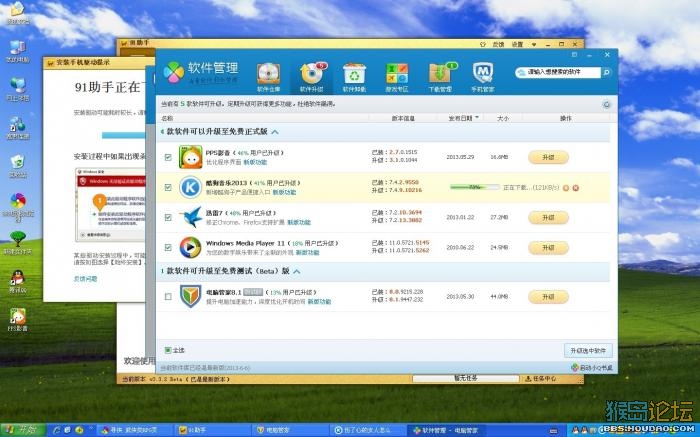The width and height of the screenshot is (700, 437).
Task: Click 升级 button for PPS影音
Action: click(x=548, y=157)
